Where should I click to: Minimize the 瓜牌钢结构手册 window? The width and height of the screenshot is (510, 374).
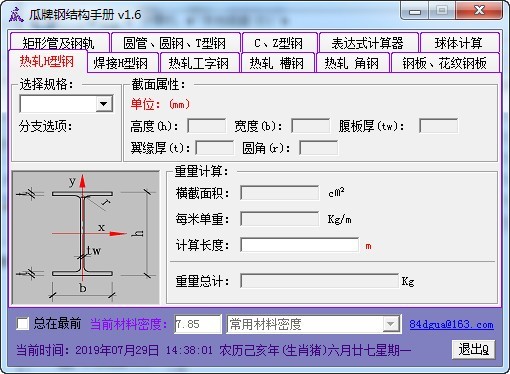[x=415, y=12]
